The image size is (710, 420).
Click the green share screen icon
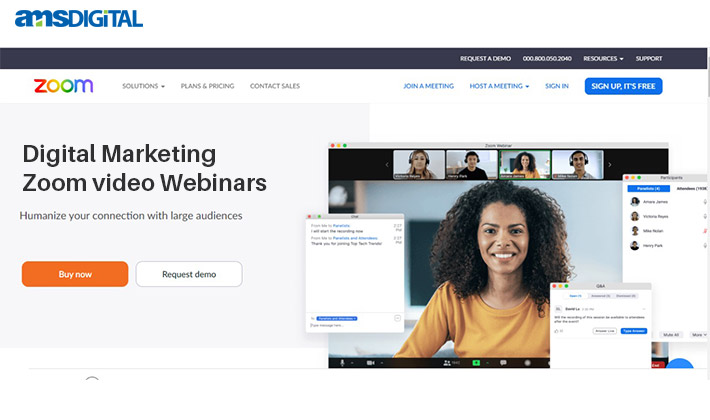coord(476,363)
